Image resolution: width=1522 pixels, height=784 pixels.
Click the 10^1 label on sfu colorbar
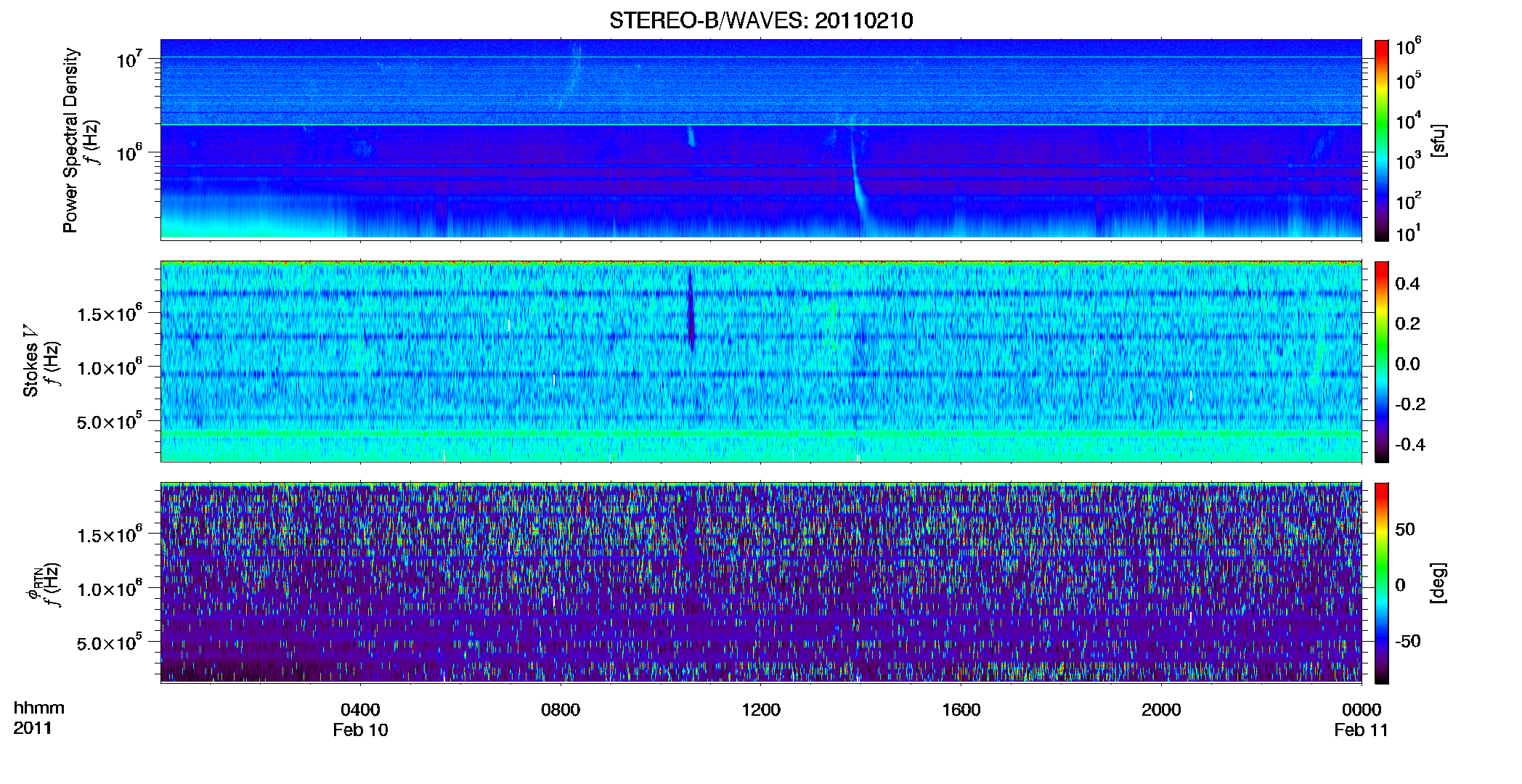pos(1408,233)
